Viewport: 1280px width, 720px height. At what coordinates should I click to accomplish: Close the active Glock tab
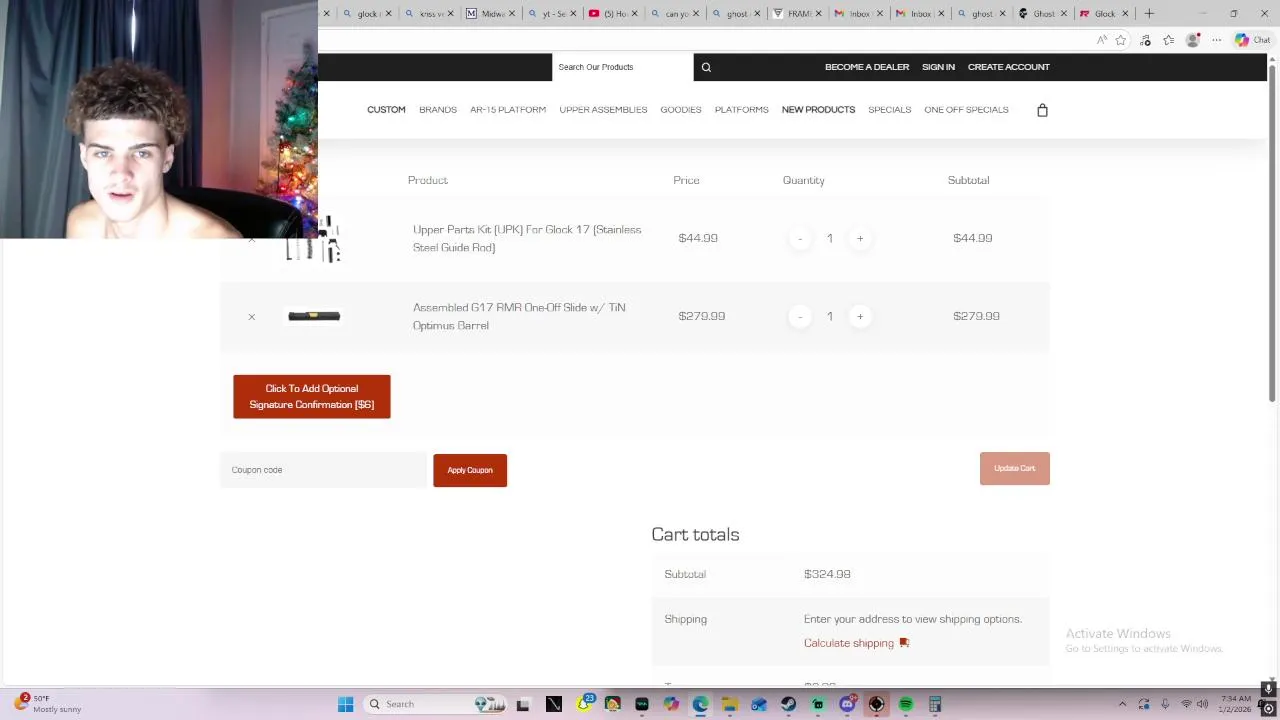click(x=1125, y=13)
